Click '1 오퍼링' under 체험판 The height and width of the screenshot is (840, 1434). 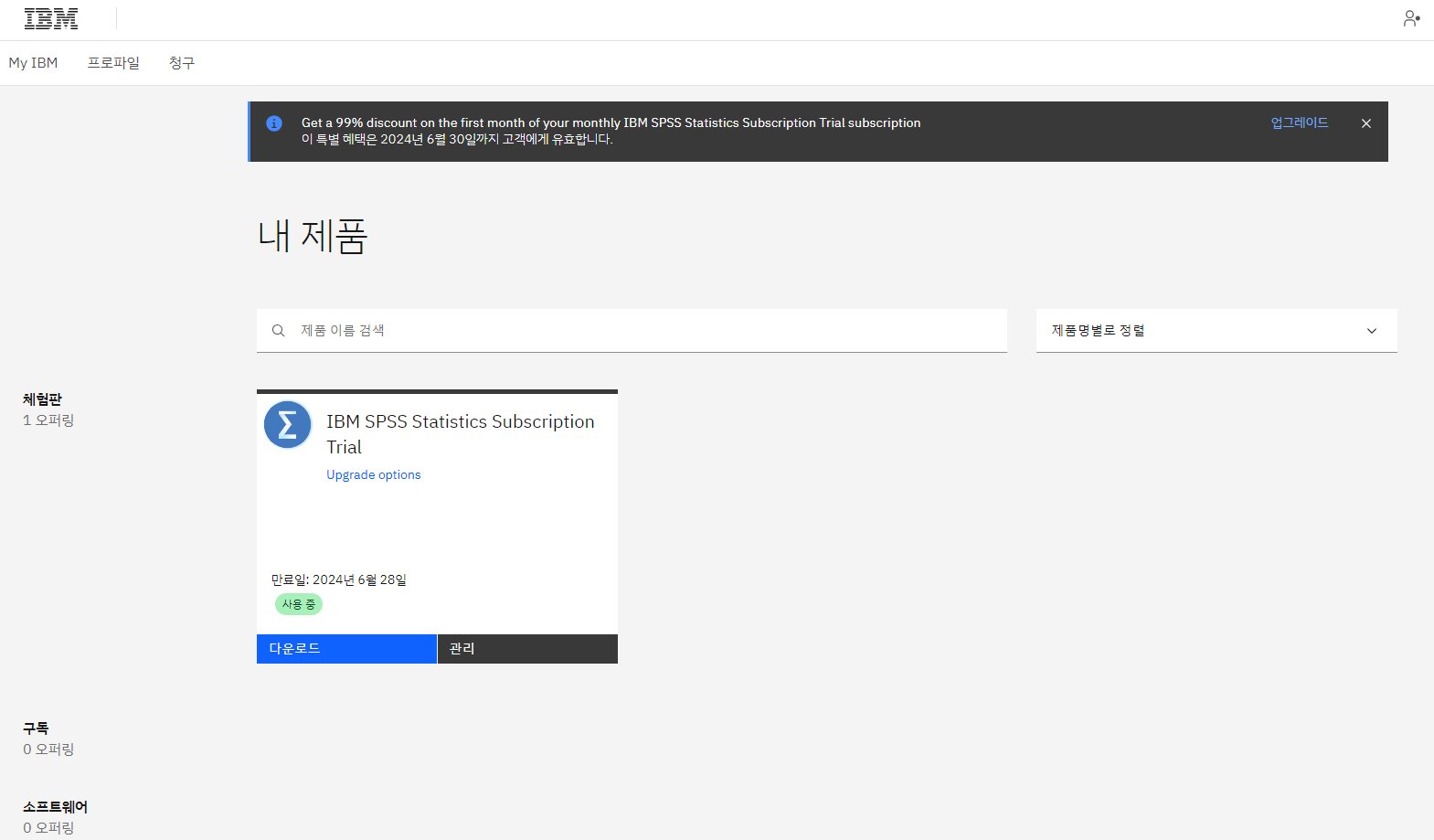pyautogui.click(x=48, y=420)
